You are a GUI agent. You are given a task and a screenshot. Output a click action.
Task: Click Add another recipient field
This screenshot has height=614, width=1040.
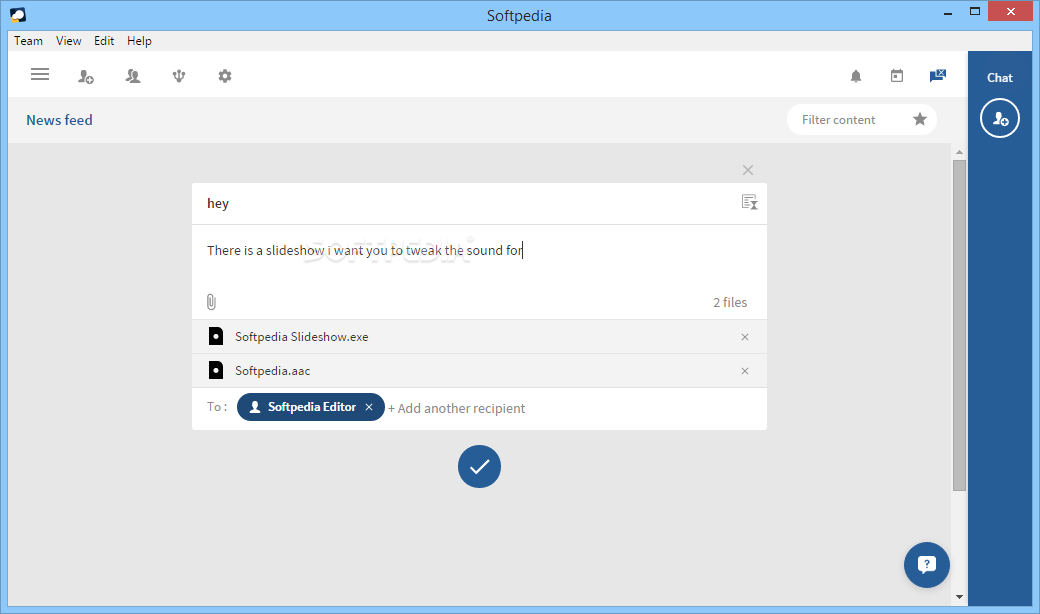pos(456,408)
